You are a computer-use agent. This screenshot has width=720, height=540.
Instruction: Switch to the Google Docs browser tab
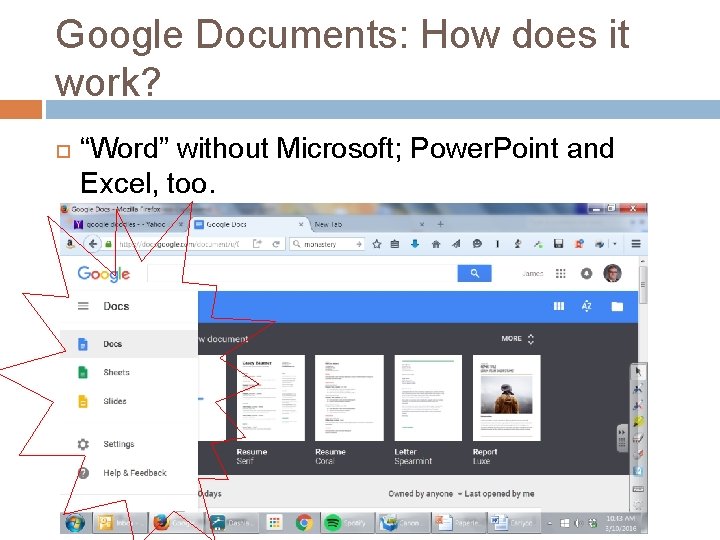tap(248, 224)
